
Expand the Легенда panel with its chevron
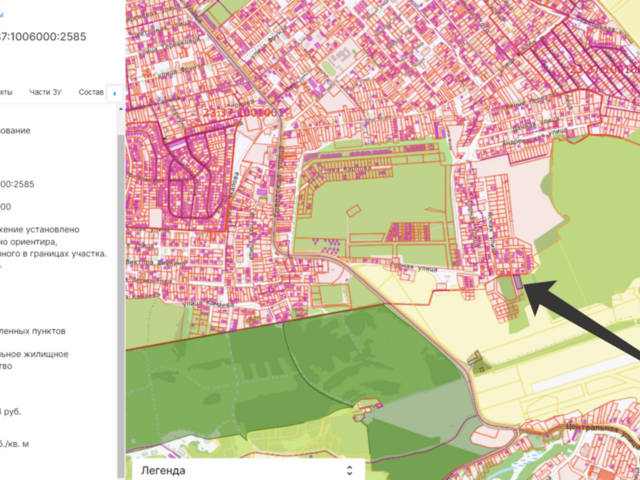click(349, 469)
